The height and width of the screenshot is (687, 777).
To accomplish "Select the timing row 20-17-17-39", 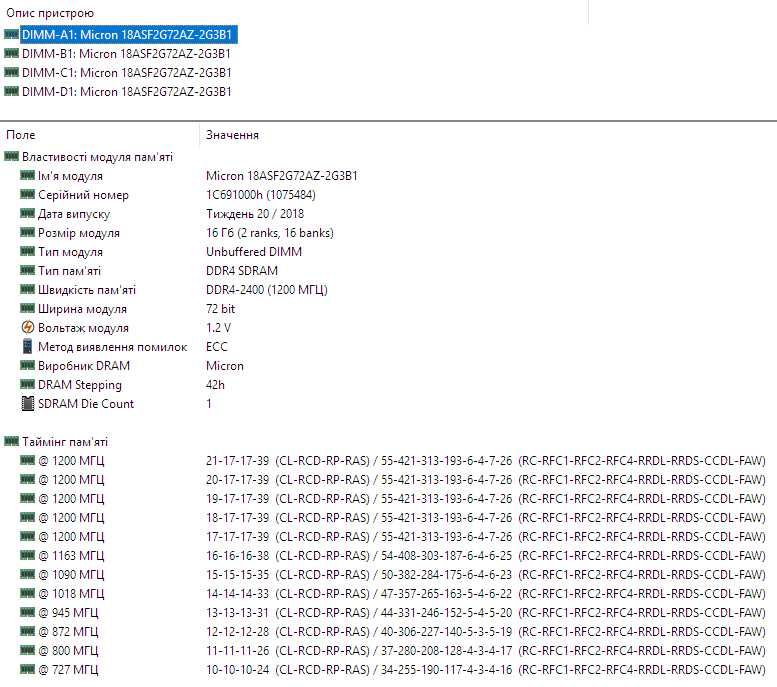I will [392, 480].
